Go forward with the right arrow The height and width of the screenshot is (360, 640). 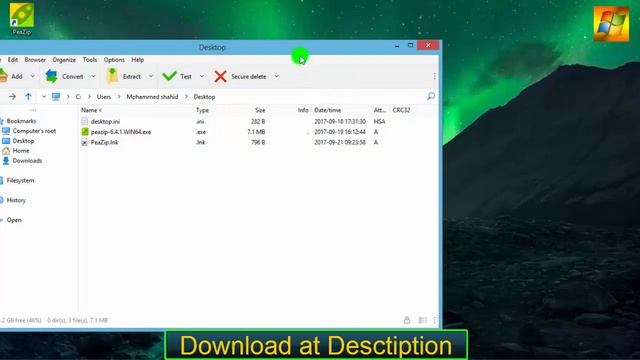[x=12, y=97]
